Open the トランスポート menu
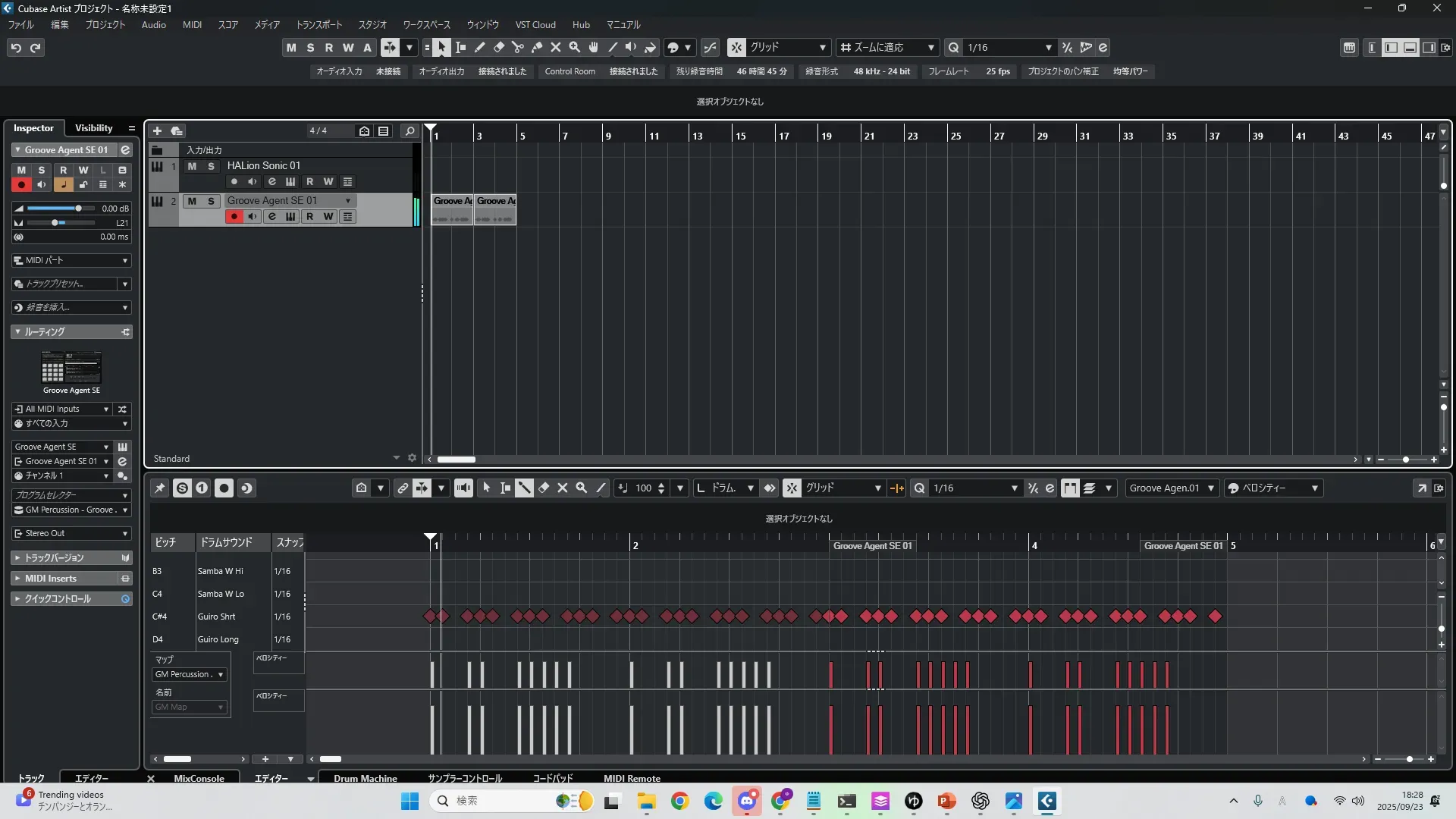 click(318, 25)
